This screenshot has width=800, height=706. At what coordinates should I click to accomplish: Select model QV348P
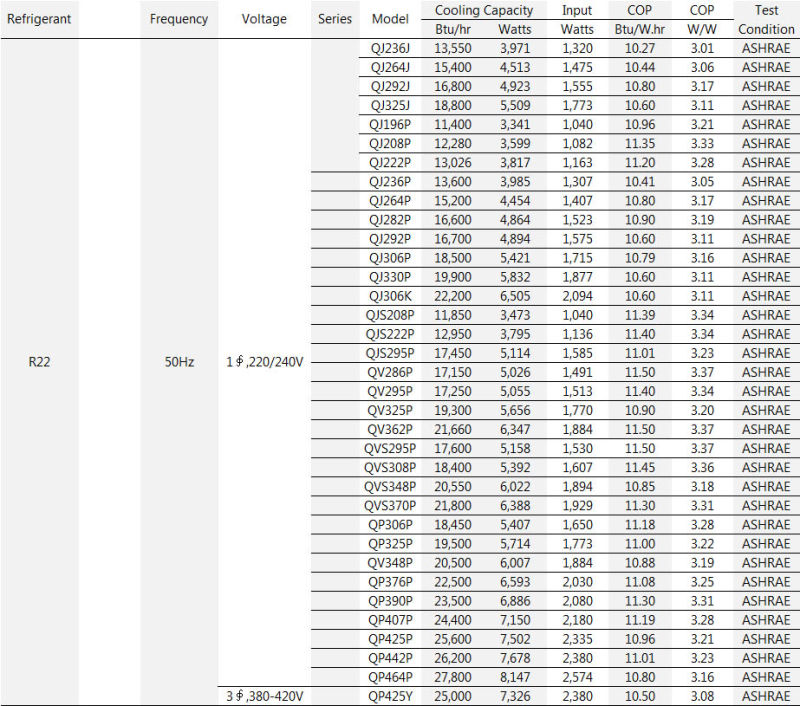pyautogui.click(x=390, y=563)
